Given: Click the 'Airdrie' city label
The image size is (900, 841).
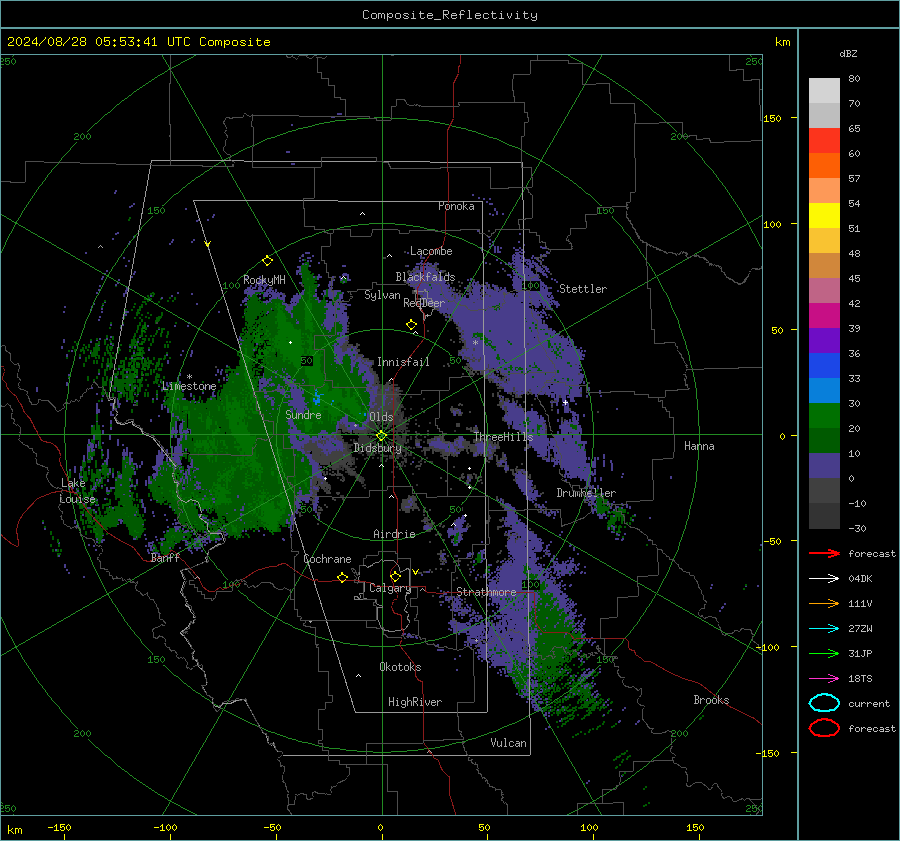Looking at the screenshot, I should pyautogui.click(x=394, y=534).
